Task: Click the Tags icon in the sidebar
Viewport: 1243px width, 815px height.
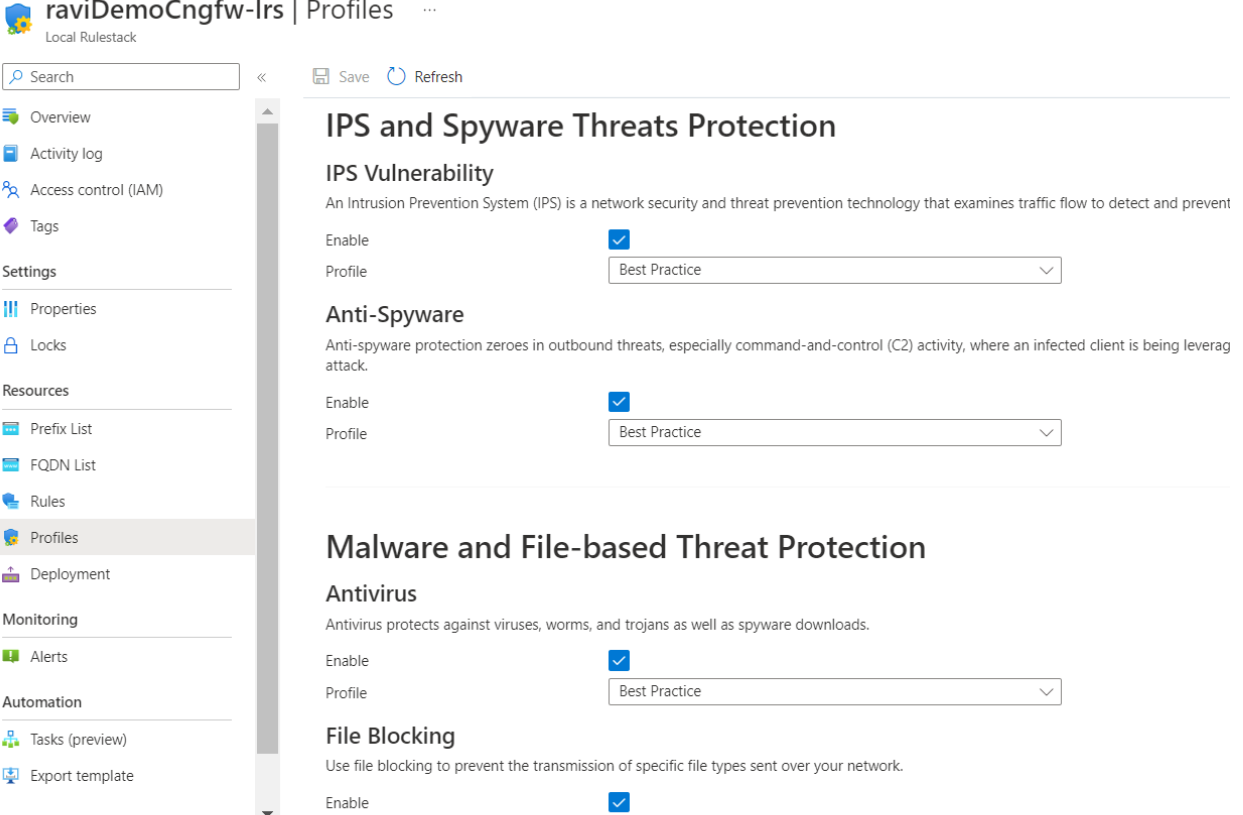Action: pyautogui.click(x=11, y=226)
